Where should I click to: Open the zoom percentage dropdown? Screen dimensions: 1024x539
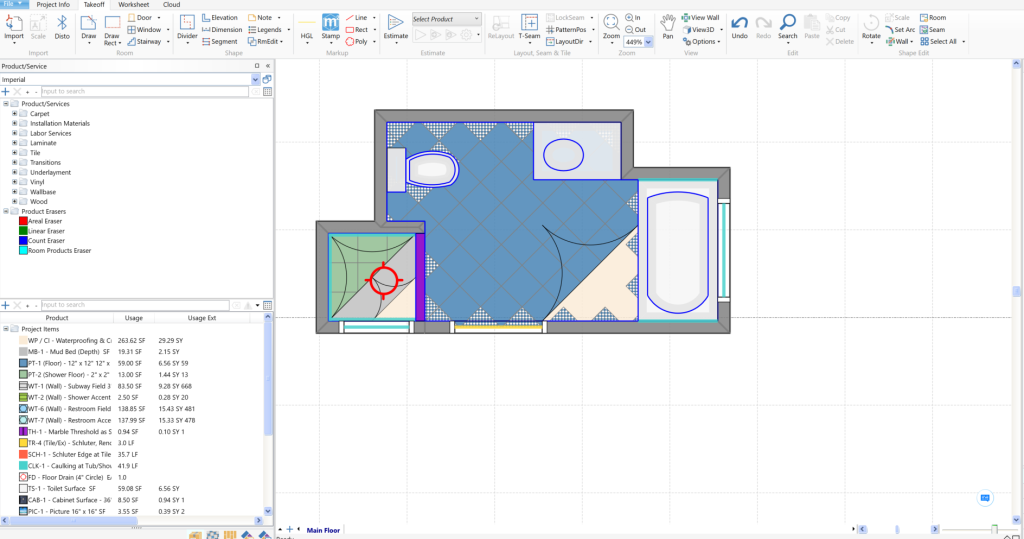click(x=649, y=42)
